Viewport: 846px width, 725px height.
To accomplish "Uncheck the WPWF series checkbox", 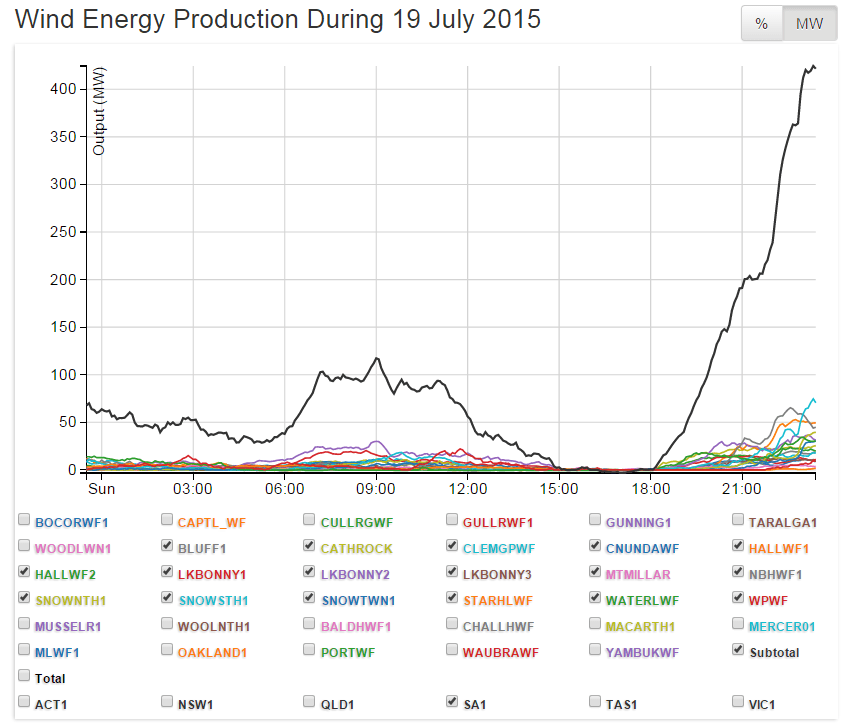I will point(739,598).
